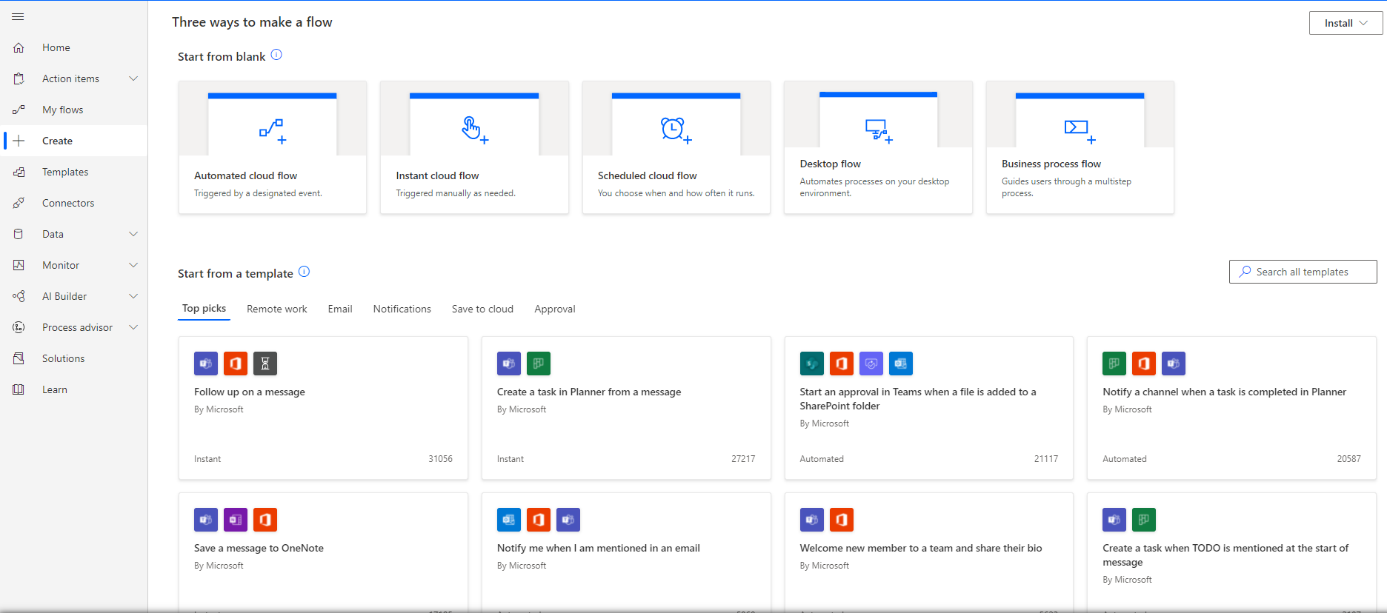The height and width of the screenshot is (613, 1387).
Task: Open the Automated cloud flow card
Action: [x=272, y=147]
